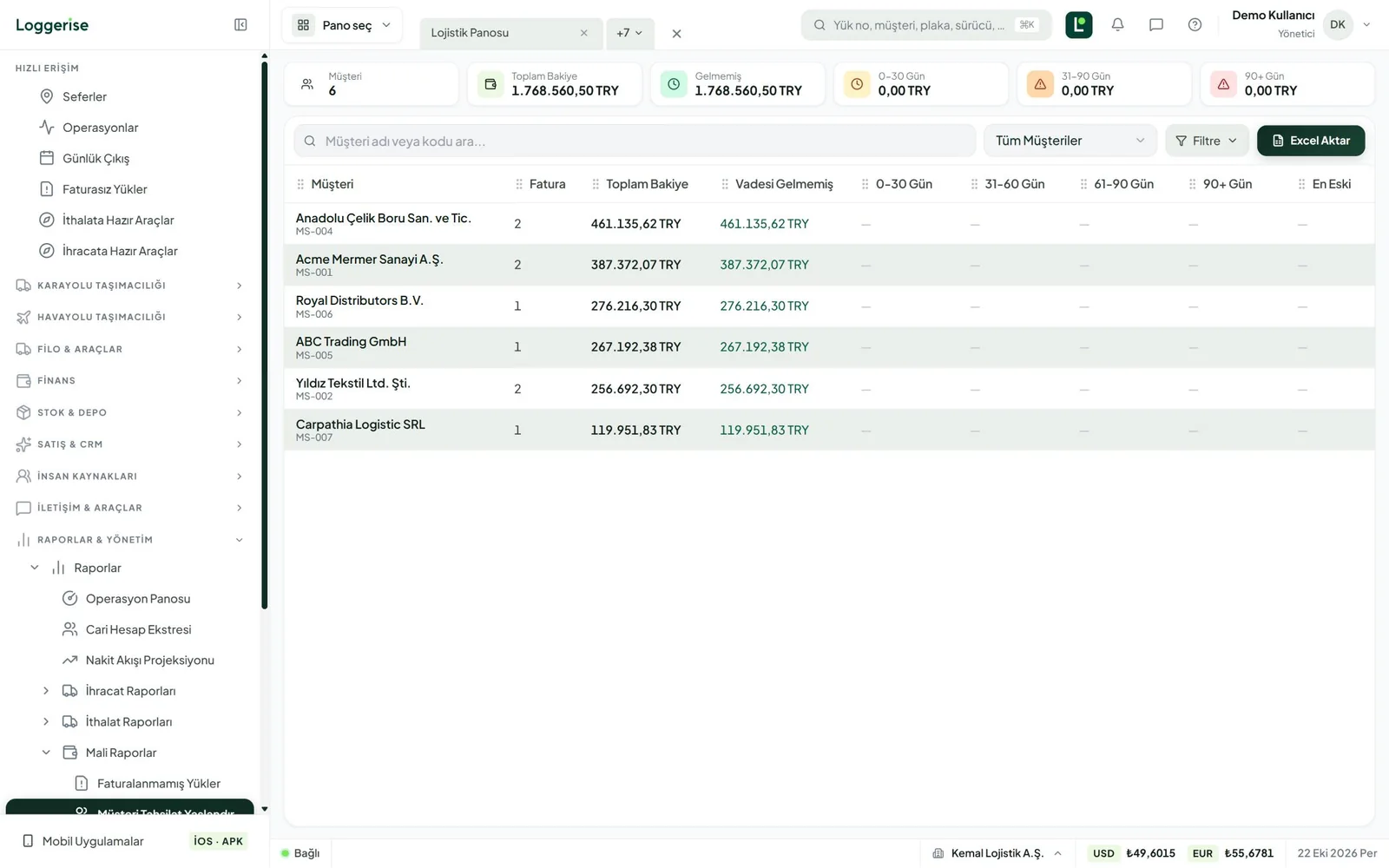Screen dimensions: 1389x868
Task: Expand İhracat Raporları tree node
Action: coord(46,691)
